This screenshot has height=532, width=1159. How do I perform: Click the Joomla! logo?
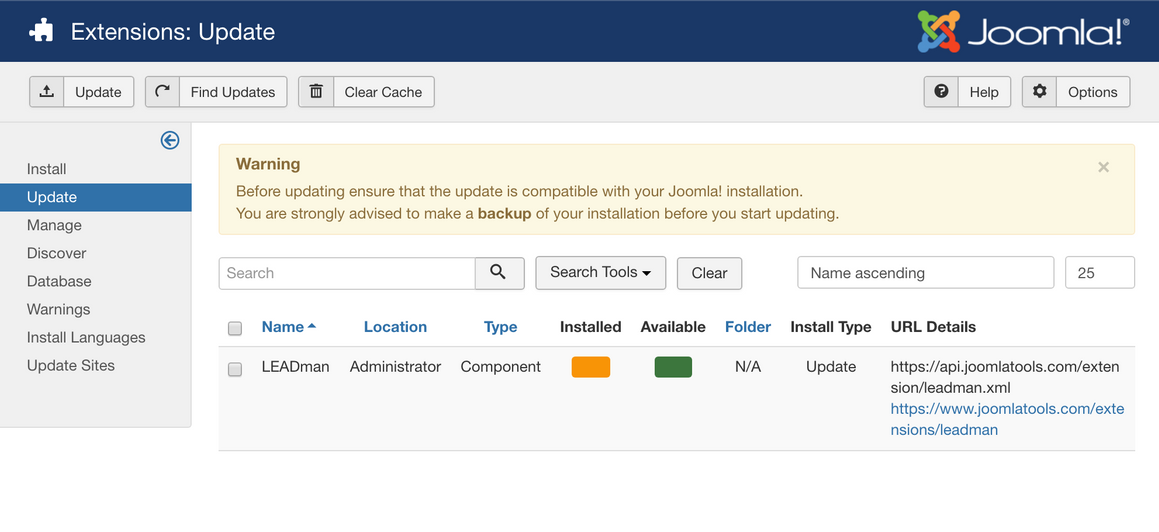pos(1024,31)
